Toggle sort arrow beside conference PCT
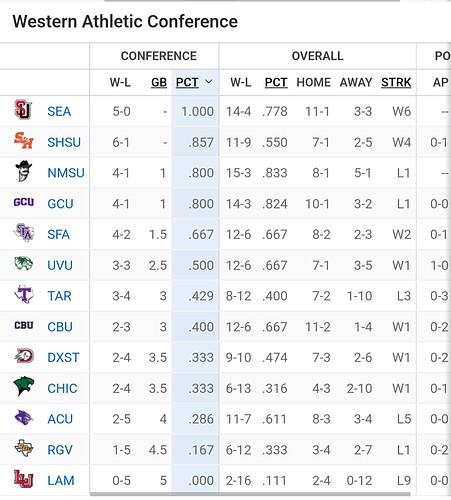 [x=209, y=82]
